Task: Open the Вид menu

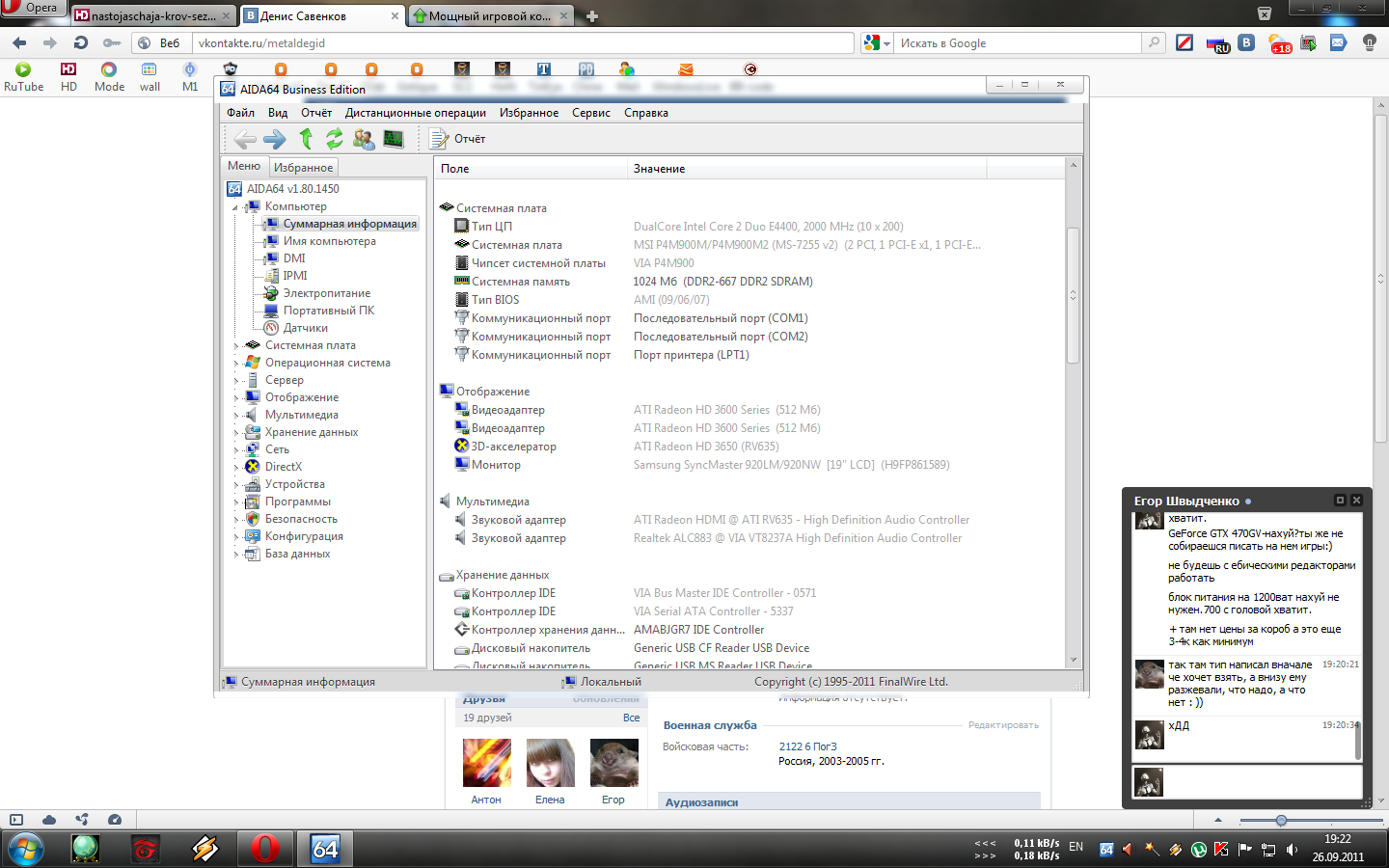Action: [278, 113]
